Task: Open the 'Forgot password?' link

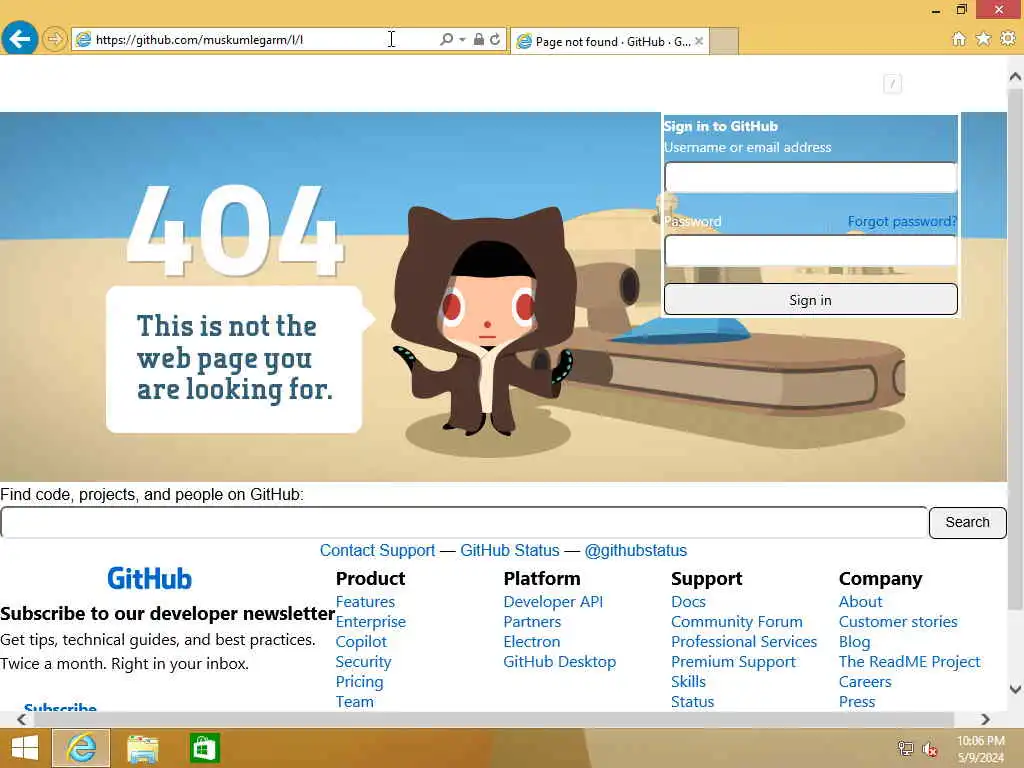Action: pyautogui.click(x=902, y=221)
